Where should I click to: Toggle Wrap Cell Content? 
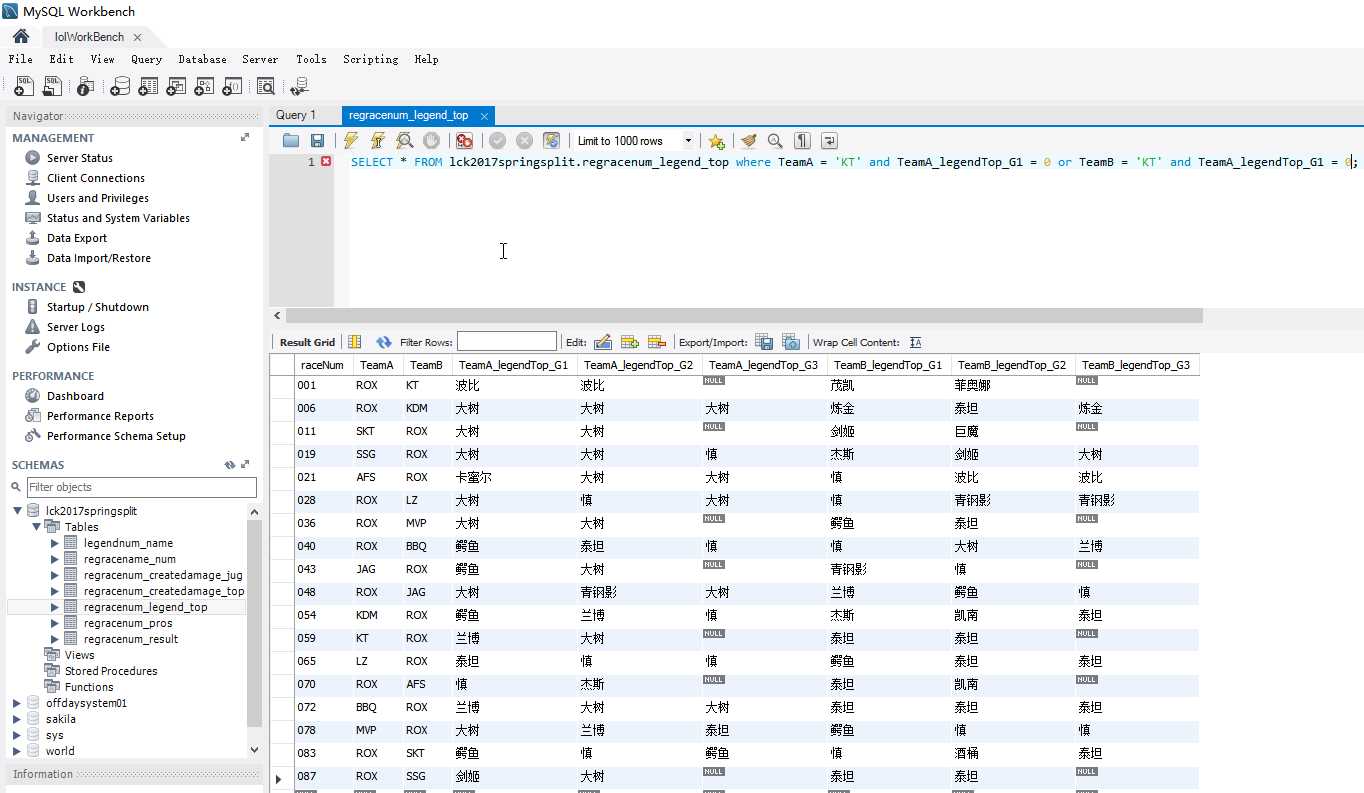916,342
